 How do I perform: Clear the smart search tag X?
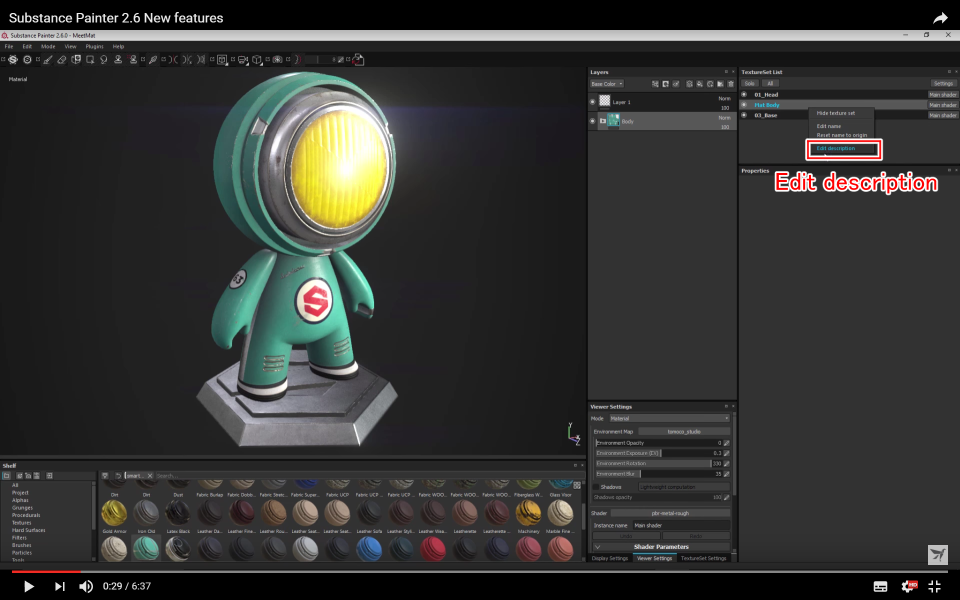click(x=150, y=476)
